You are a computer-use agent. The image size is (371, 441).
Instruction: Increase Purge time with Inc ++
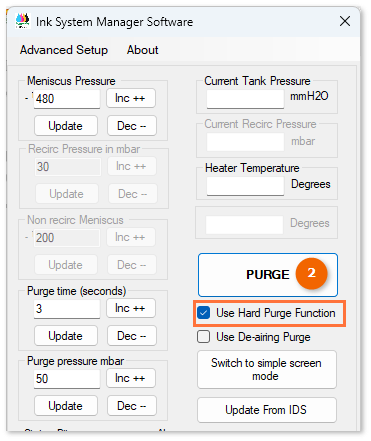coord(131,308)
